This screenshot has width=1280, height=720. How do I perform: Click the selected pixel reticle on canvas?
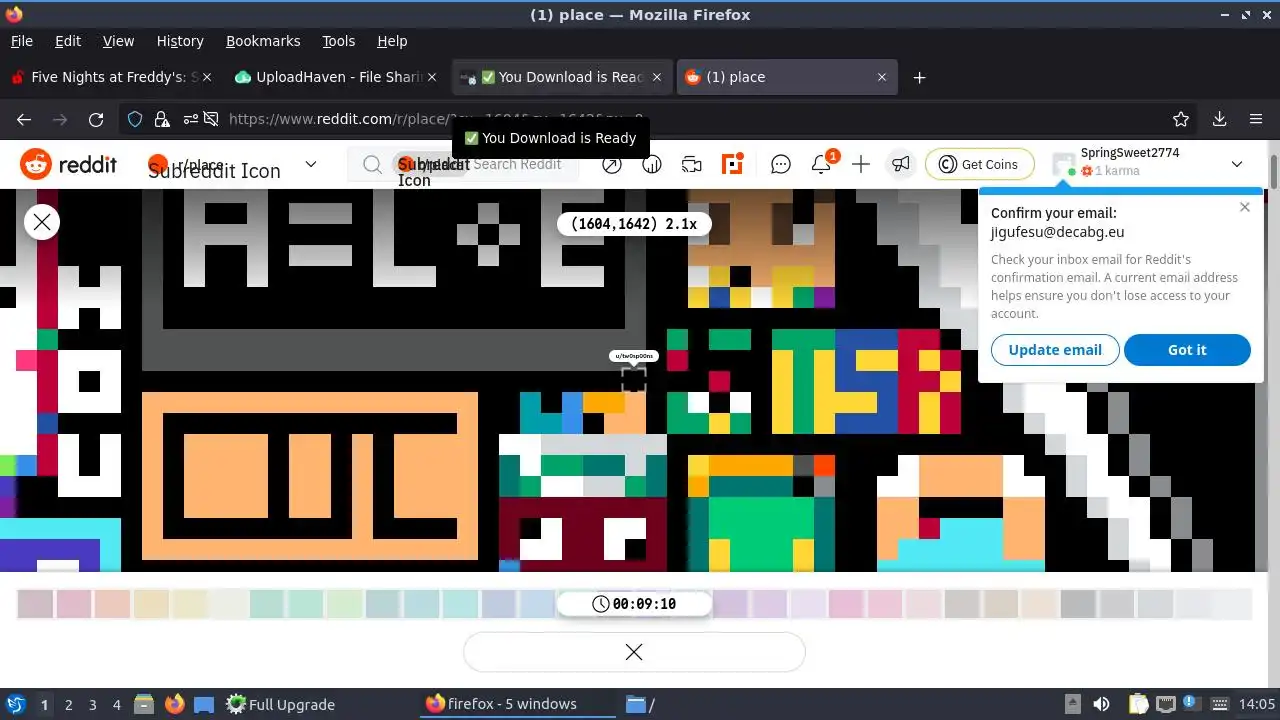coord(634,380)
